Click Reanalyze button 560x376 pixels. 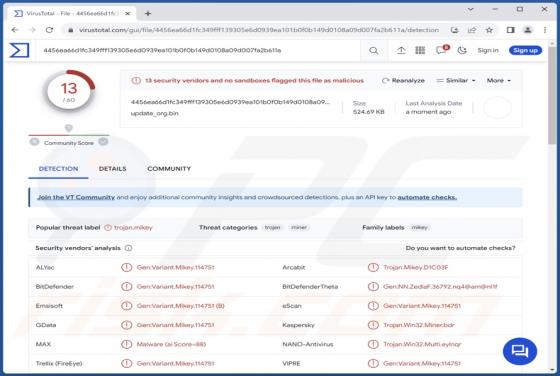(x=403, y=81)
